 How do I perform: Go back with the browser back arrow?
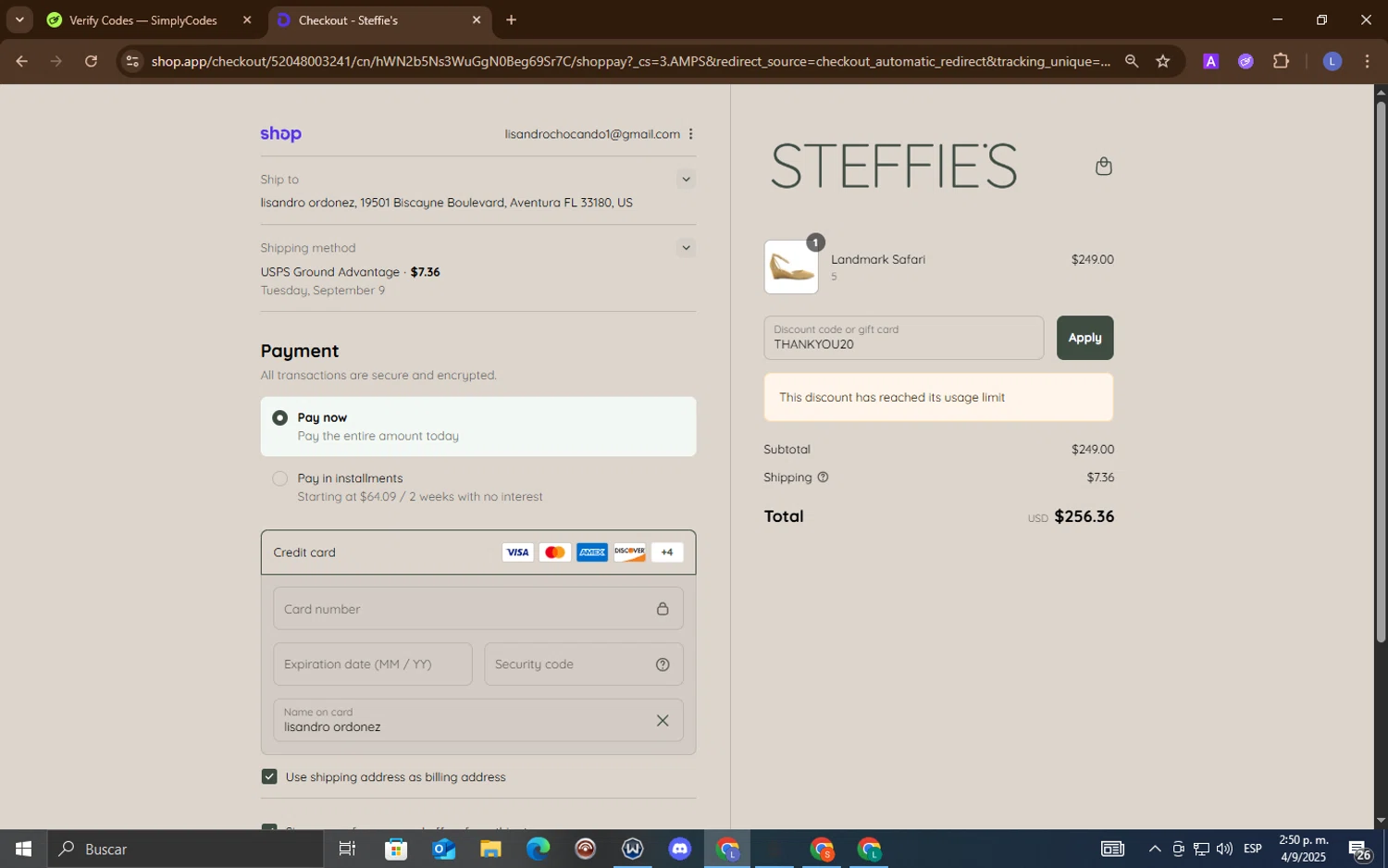coord(21,61)
